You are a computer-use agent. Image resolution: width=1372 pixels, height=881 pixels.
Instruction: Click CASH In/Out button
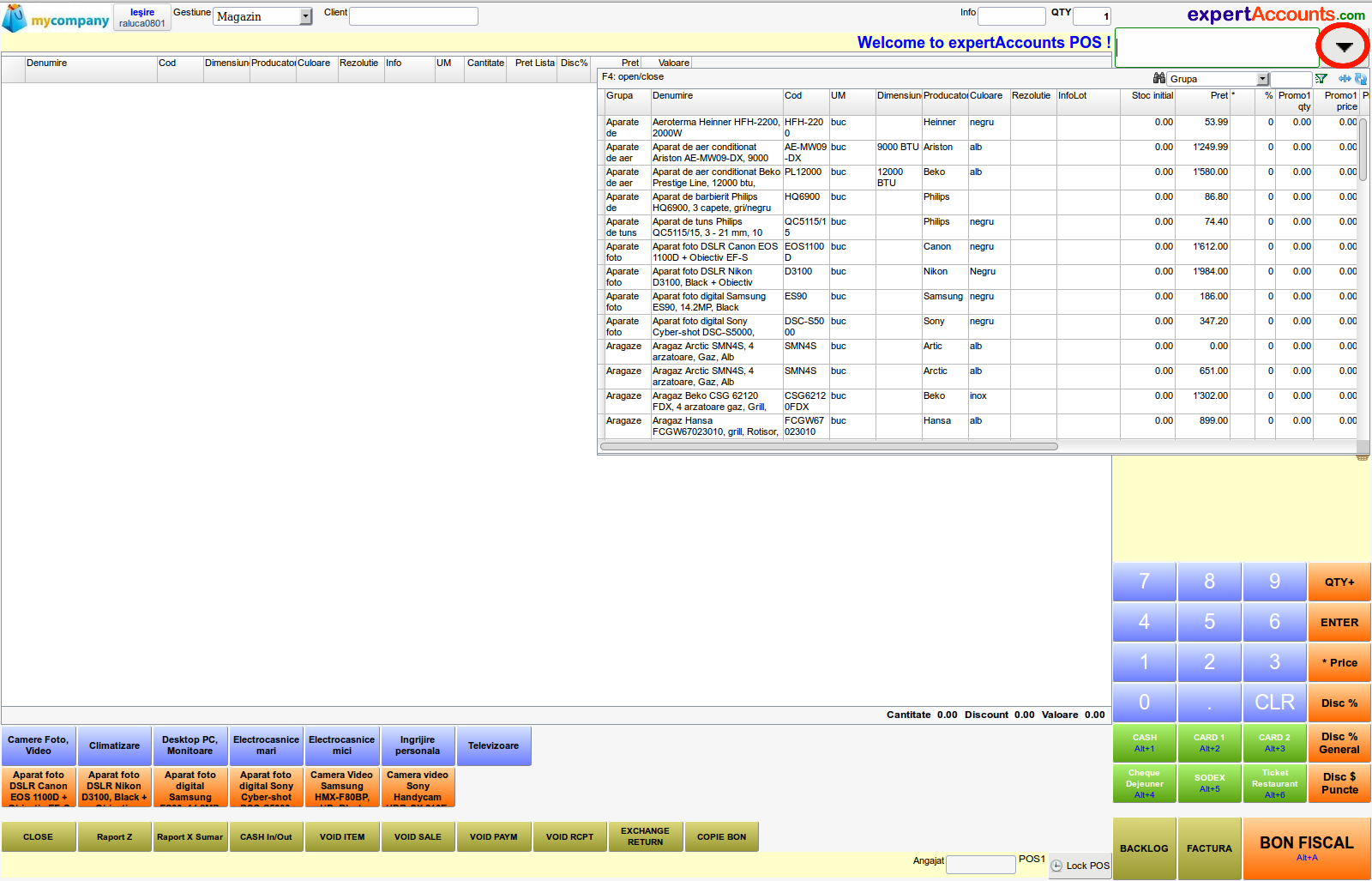click(x=266, y=836)
